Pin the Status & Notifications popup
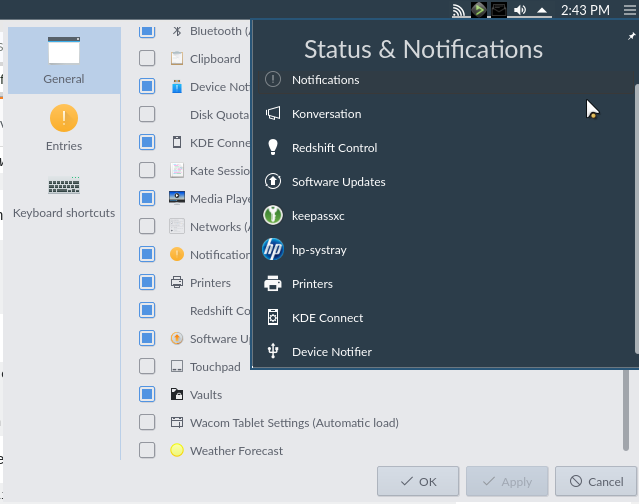The width and height of the screenshot is (639, 504). tap(631, 36)
